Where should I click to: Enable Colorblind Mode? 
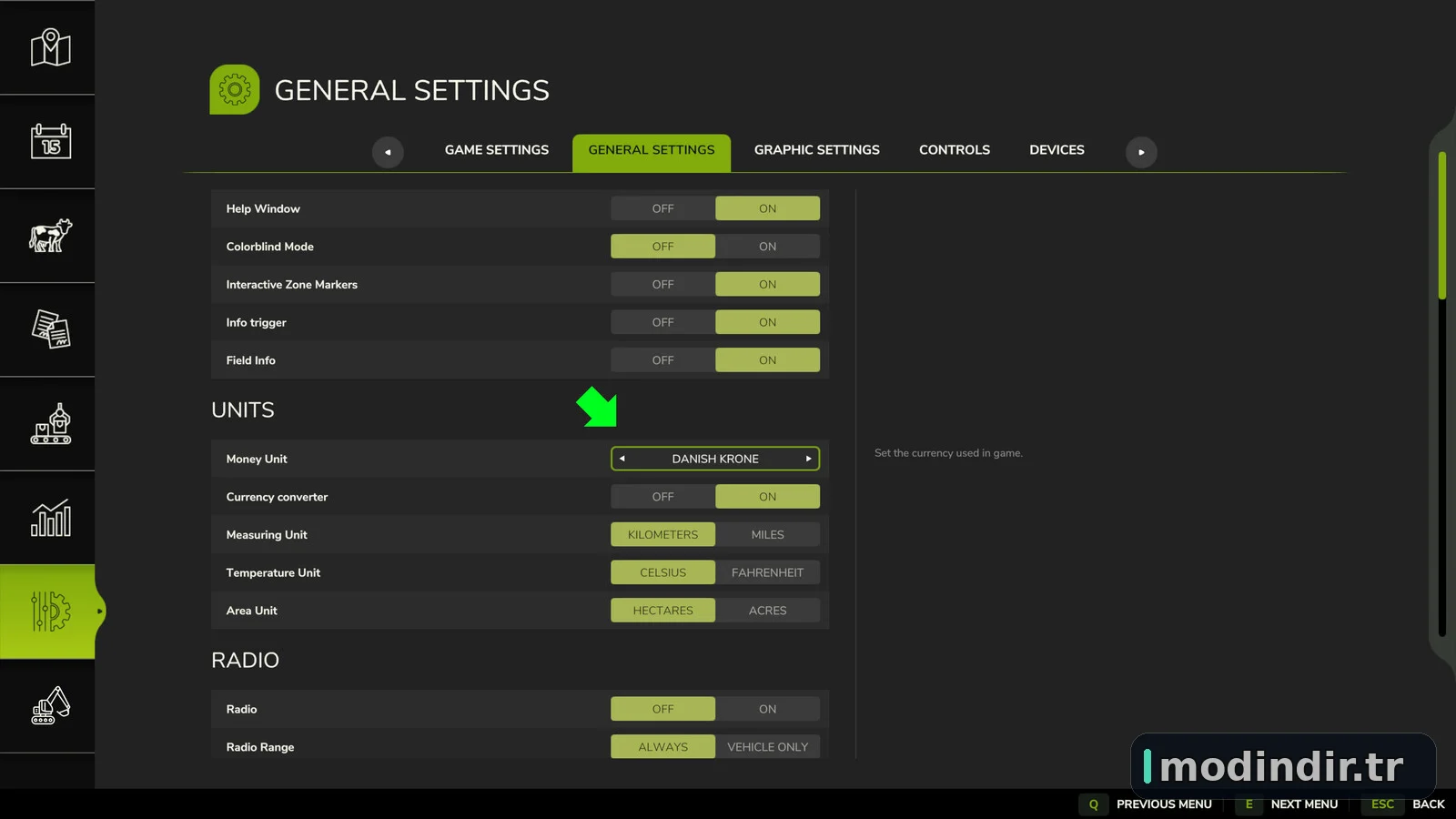pos(767,247)
